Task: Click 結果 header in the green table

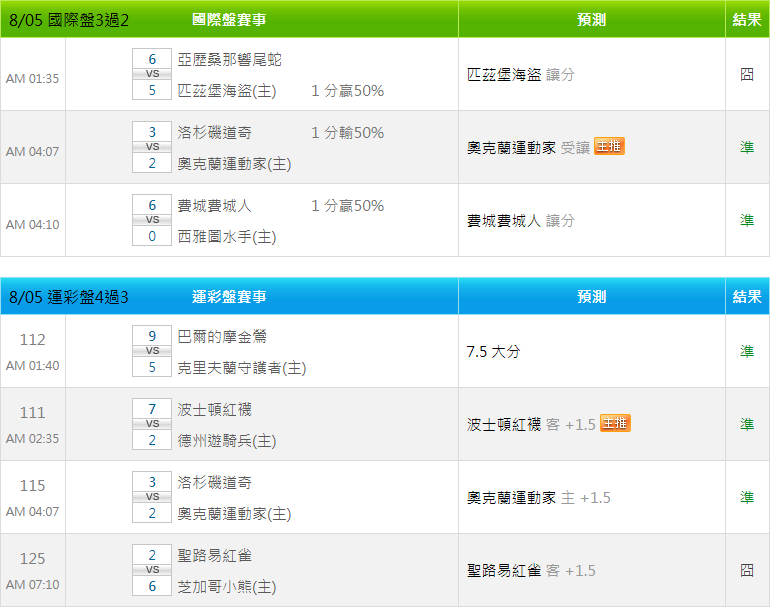Action: coord(747,20)
